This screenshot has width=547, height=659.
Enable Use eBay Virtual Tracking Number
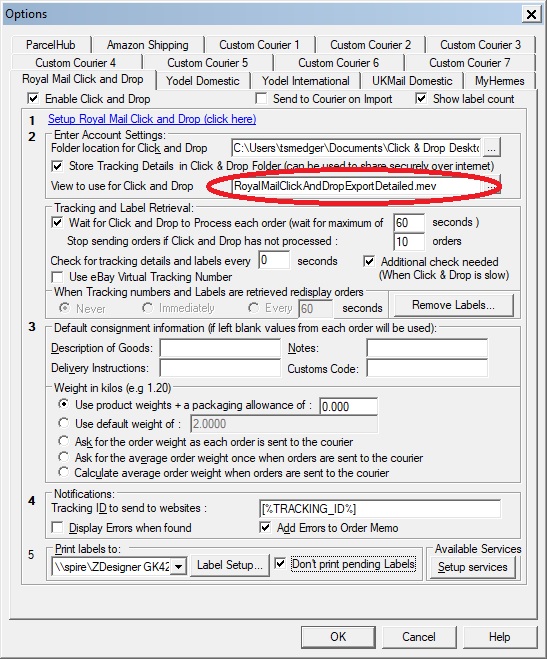coord(57,277)
